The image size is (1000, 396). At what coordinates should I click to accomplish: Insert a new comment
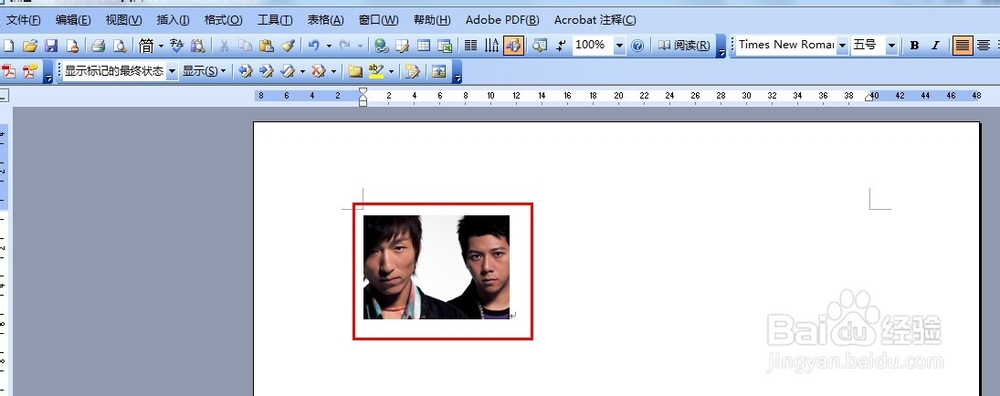tap(355, 71)
